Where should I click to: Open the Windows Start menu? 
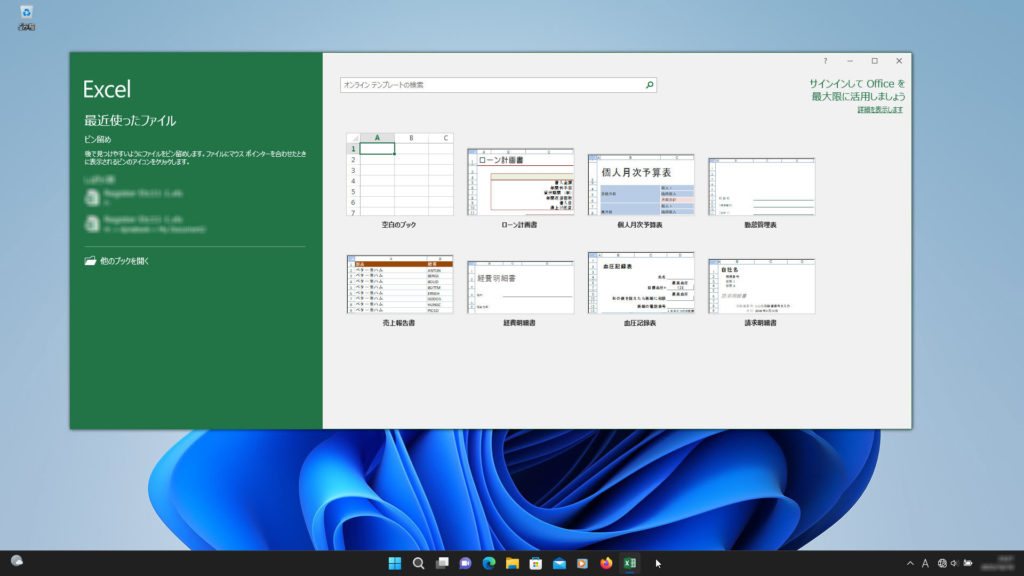[x=395, y=563]
